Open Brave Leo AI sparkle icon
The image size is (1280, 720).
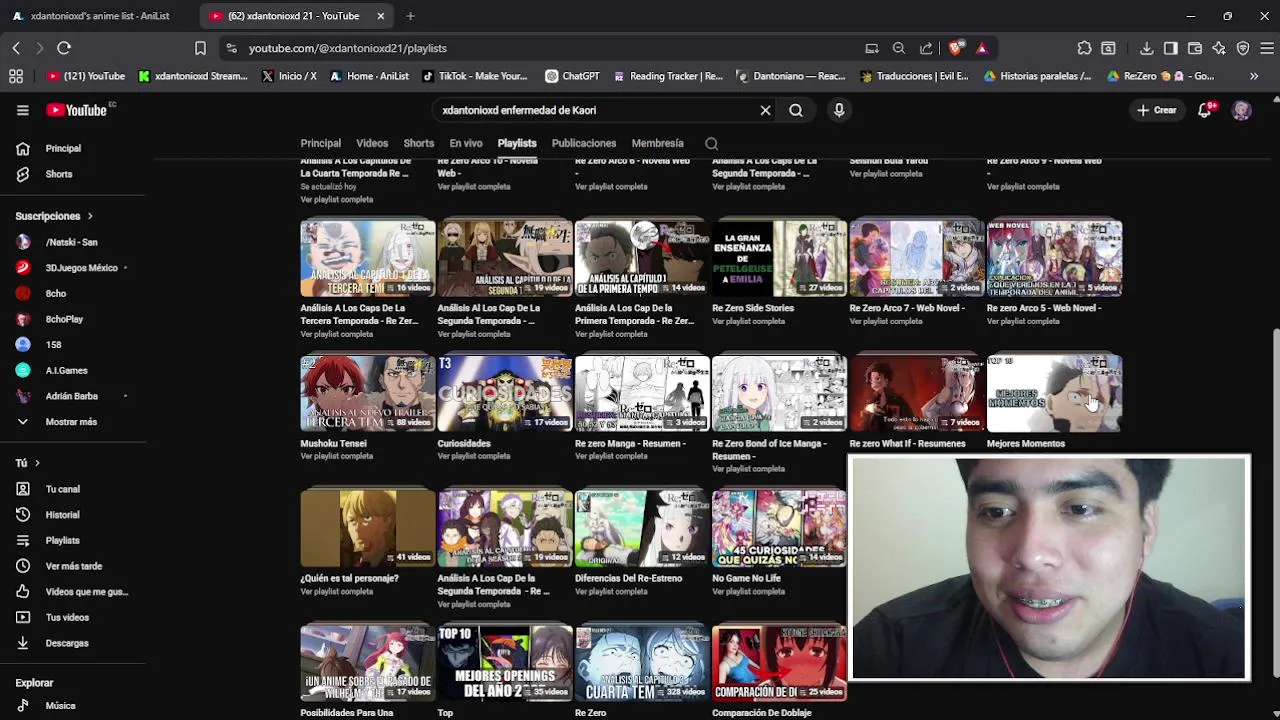1219,48
